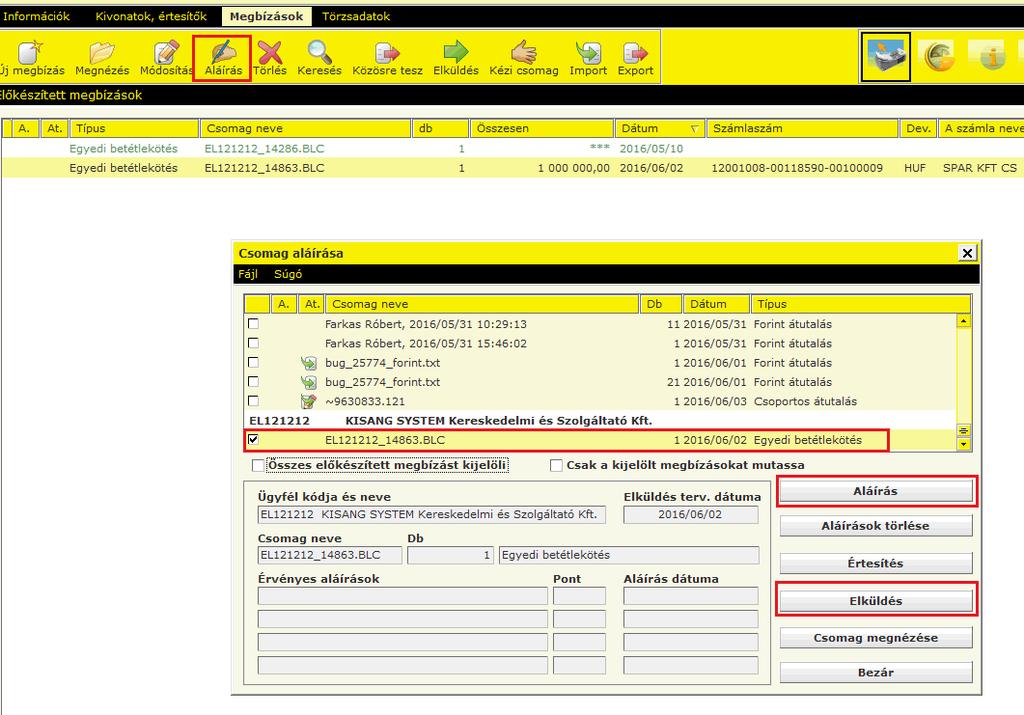The width and height of the screenshot is (1024, 715).
Task: Sort main table by Számlaszám column header
Action: (803, 129)
